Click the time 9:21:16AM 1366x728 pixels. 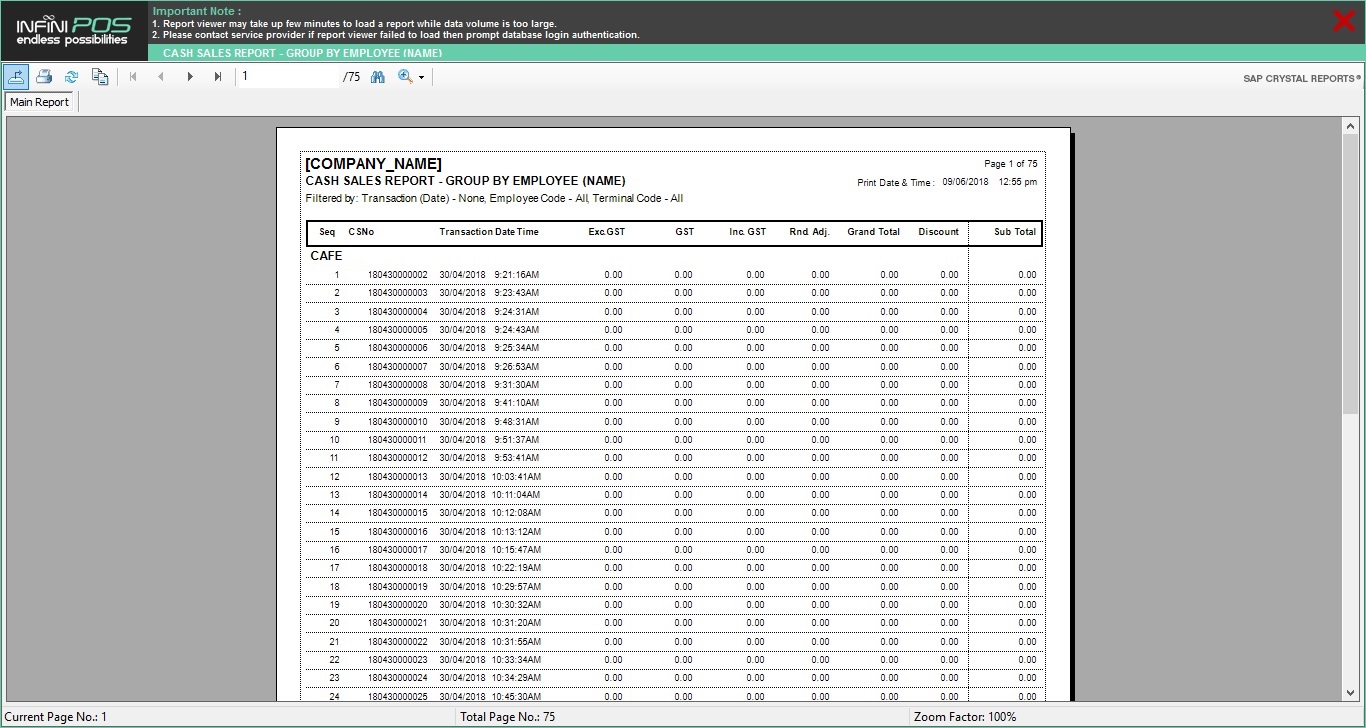516,275
